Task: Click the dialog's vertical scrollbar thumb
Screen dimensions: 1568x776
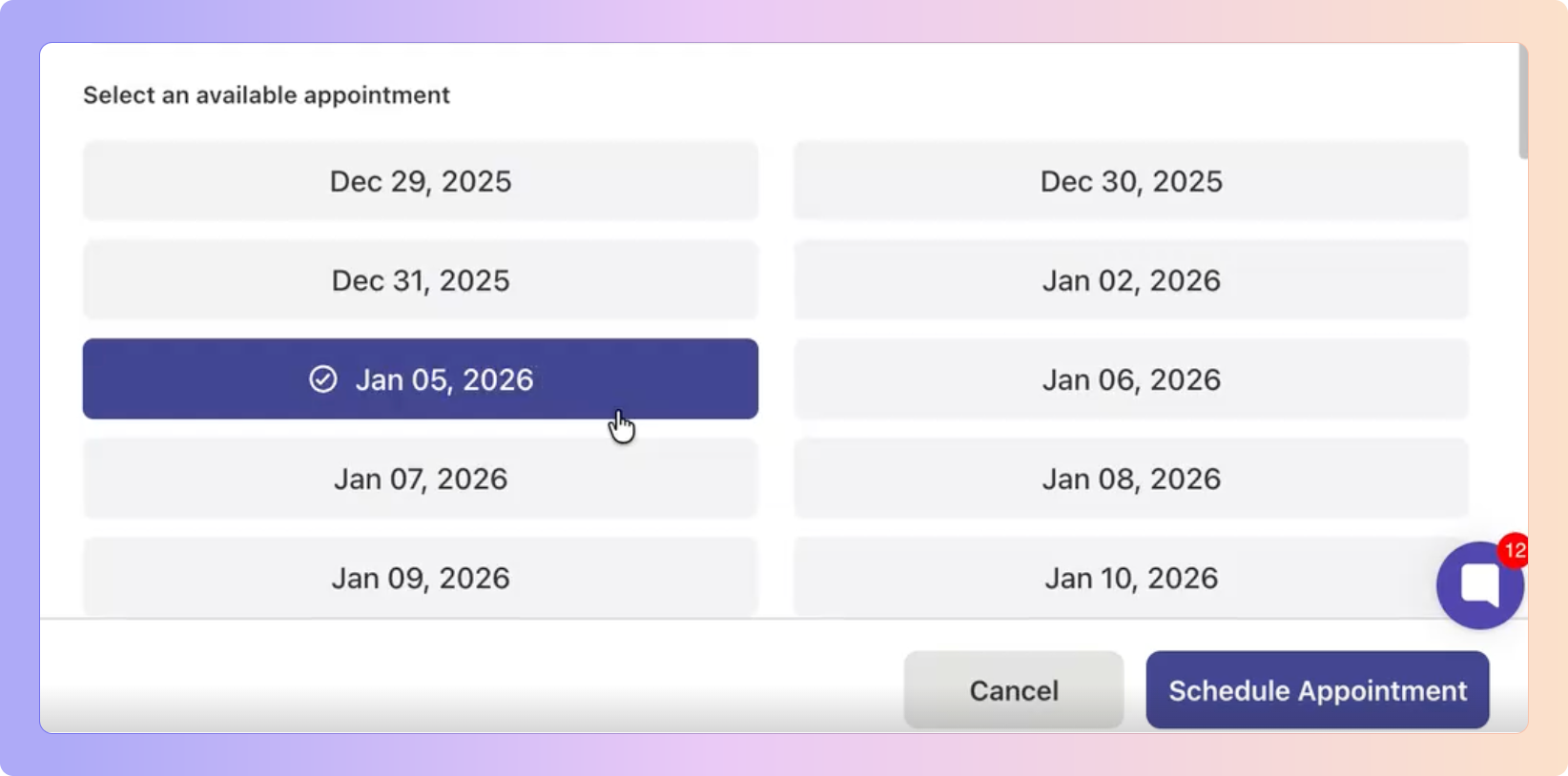Action: (x=1523, y=101)
